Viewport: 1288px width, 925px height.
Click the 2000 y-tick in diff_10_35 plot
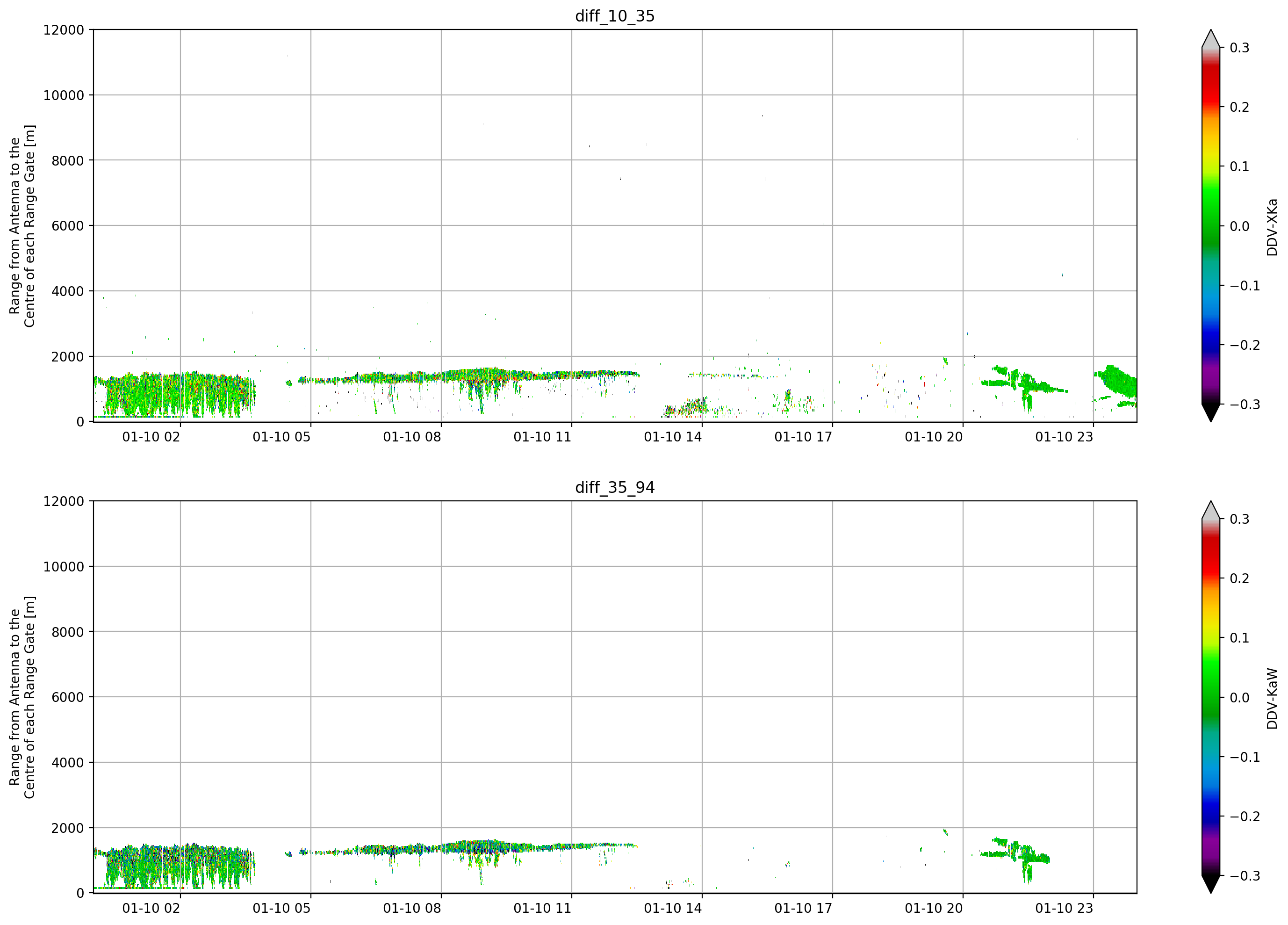point(68,357)
